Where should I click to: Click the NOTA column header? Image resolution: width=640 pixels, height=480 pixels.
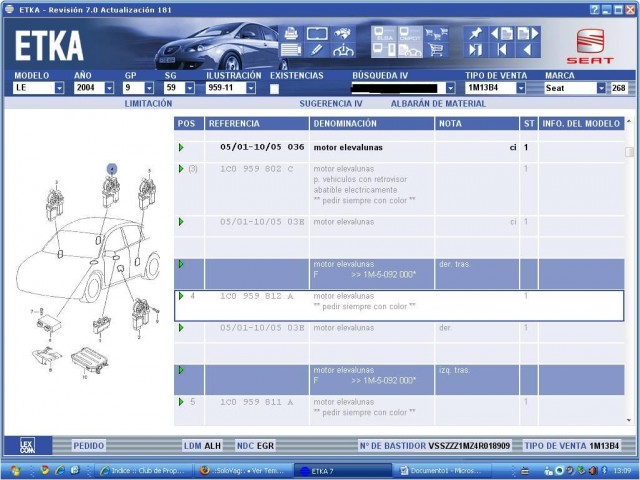(477, 124)
